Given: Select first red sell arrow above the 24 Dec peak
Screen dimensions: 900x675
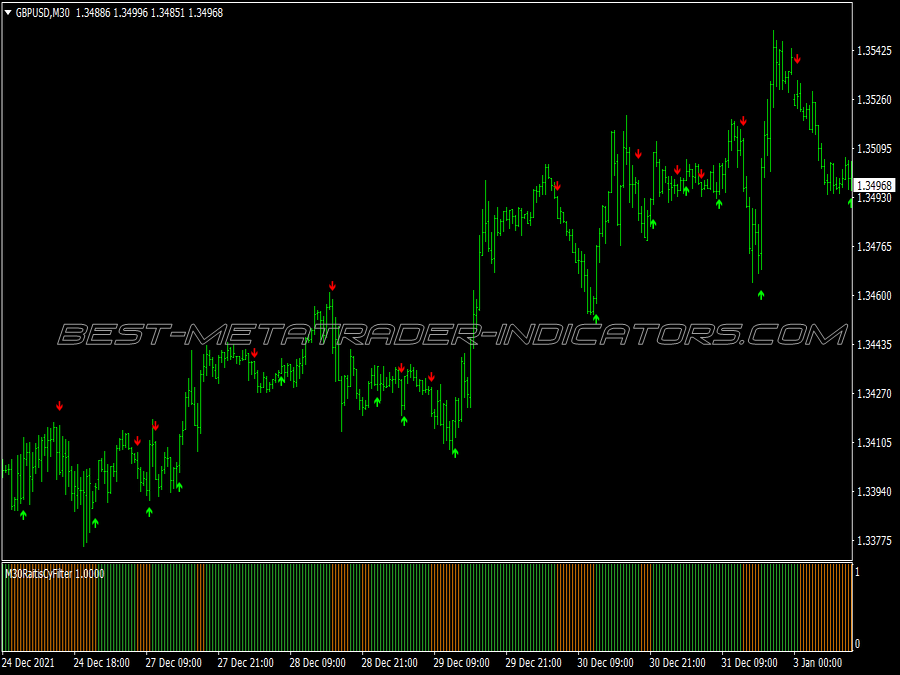Looking at the screenshot, I should (59, 406).
